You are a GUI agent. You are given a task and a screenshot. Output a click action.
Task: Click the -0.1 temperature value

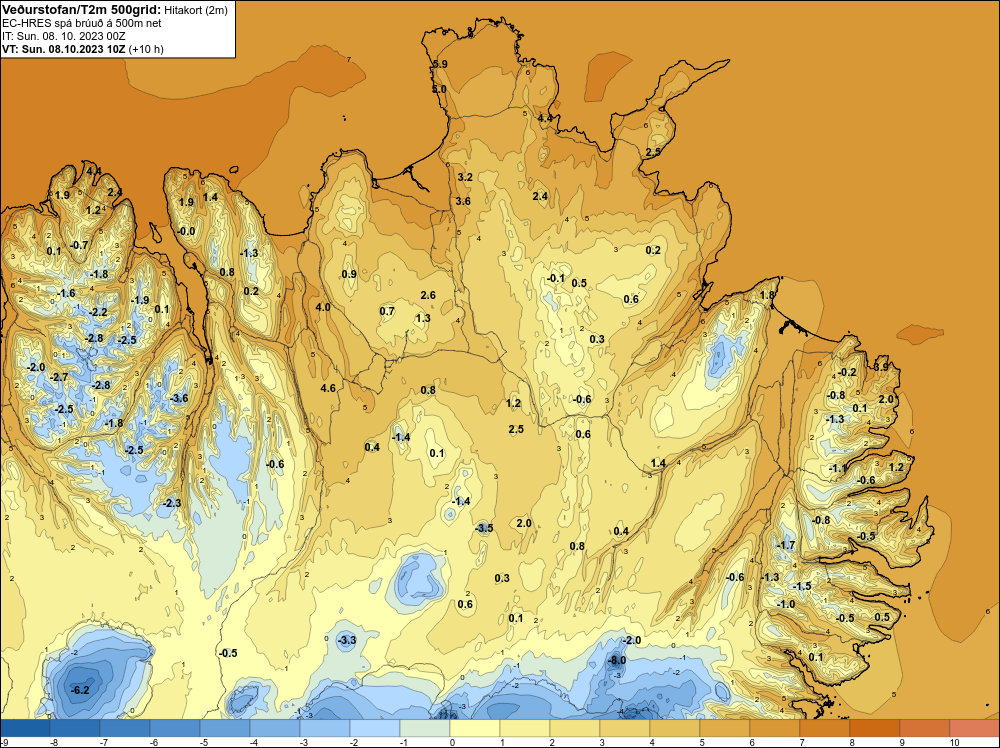click(x=555, y=278)
